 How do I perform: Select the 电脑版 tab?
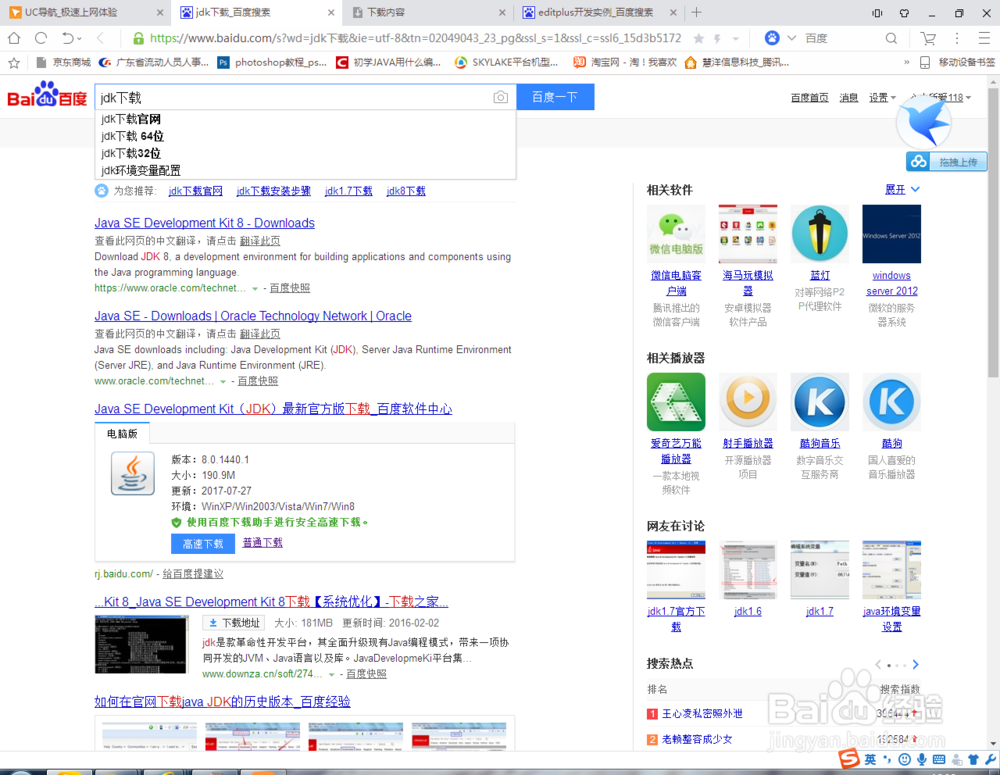point(122,434)
